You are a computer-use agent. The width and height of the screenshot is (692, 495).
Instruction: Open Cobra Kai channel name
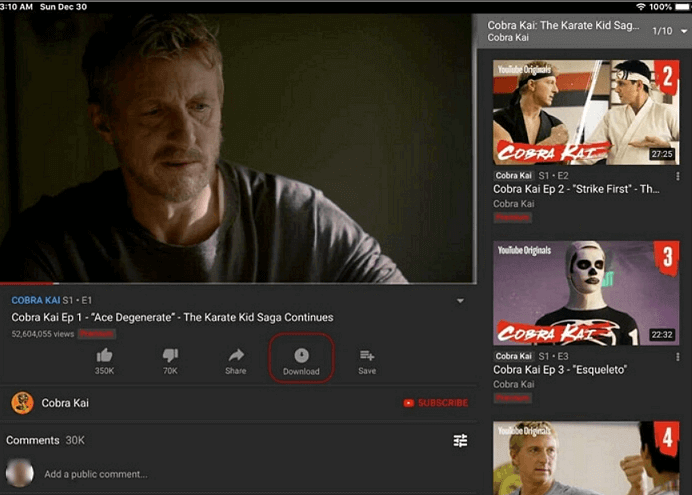(65, 403)
